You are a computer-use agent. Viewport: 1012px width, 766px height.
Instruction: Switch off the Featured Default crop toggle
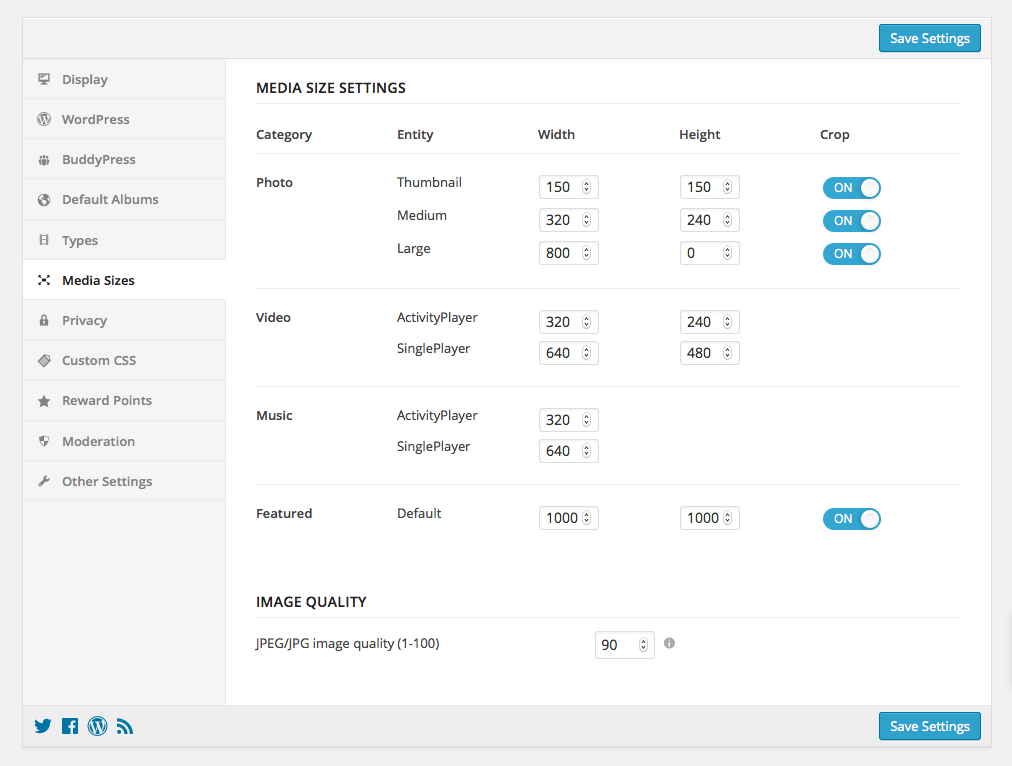(x=851, y=519)
